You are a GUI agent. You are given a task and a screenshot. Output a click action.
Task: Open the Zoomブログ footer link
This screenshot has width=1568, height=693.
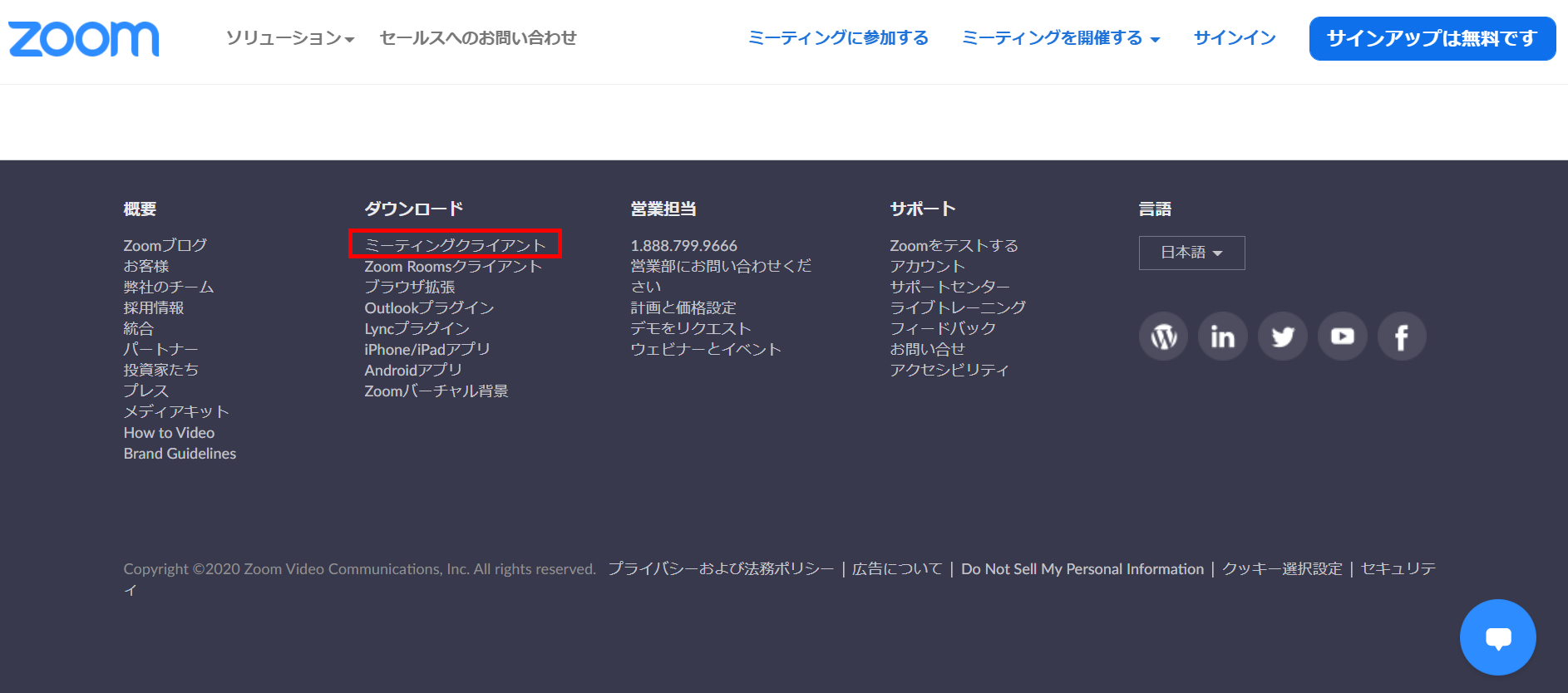click(165, 245)
